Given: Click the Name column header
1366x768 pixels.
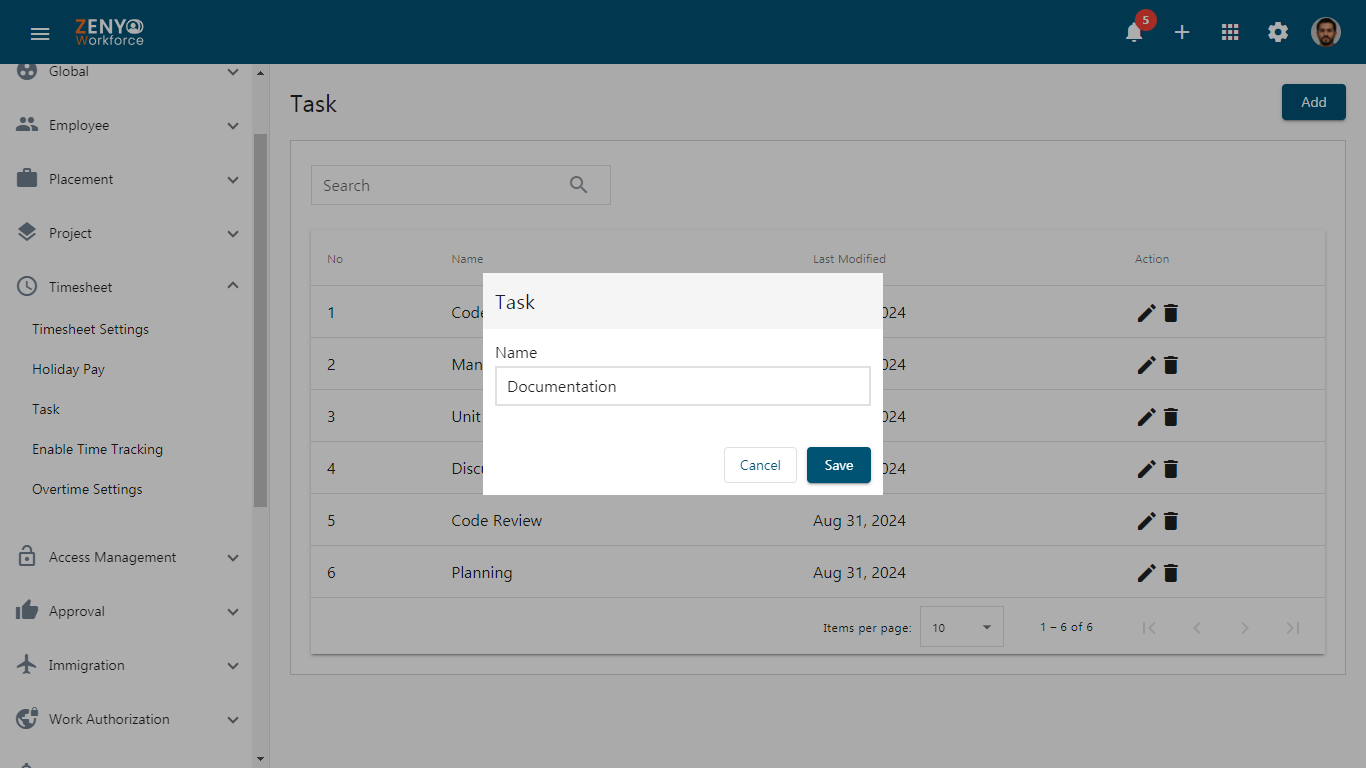Looking at the screenshot, I should point(467,259).
